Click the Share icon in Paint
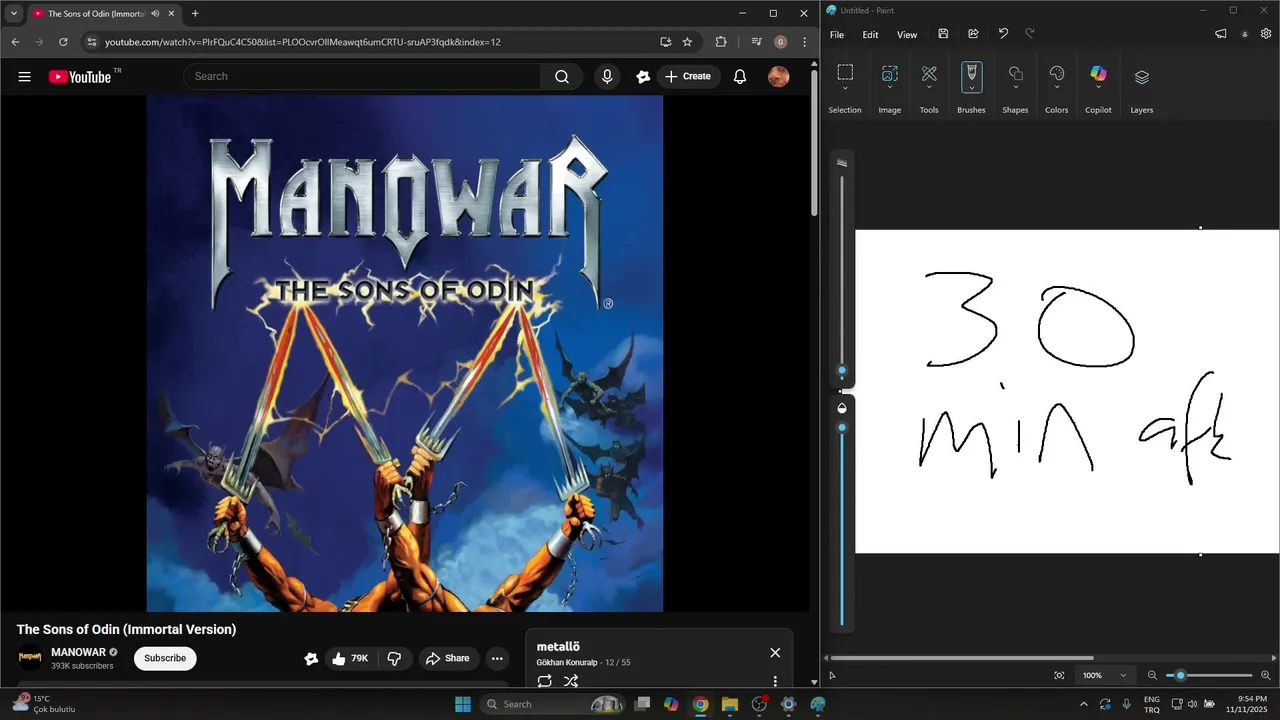Image resolution: width=1280 pixels, height=720 pixels. pyautogui.click(x=973, y=34)
